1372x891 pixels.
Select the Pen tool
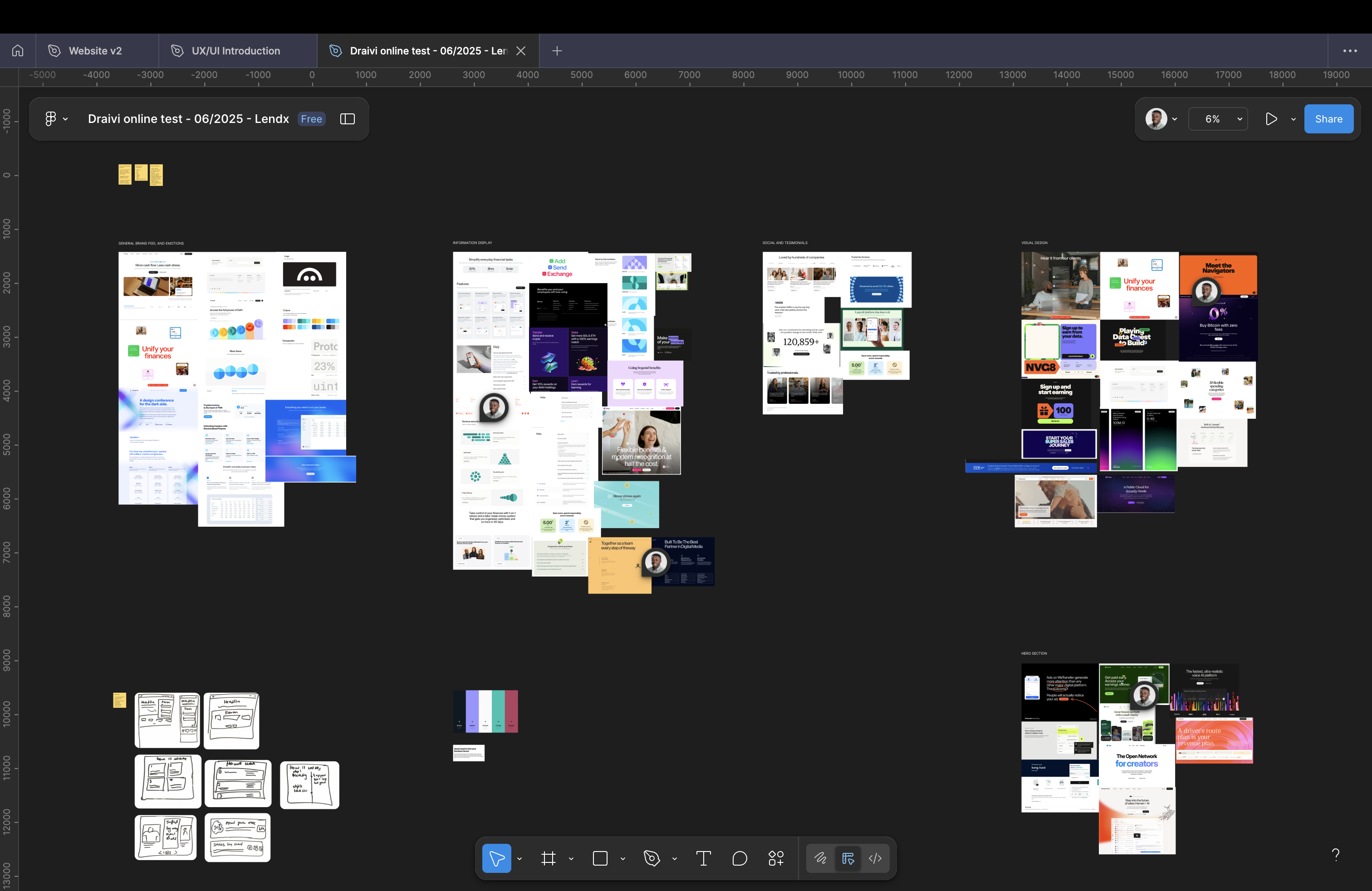[x=652, y=858]
